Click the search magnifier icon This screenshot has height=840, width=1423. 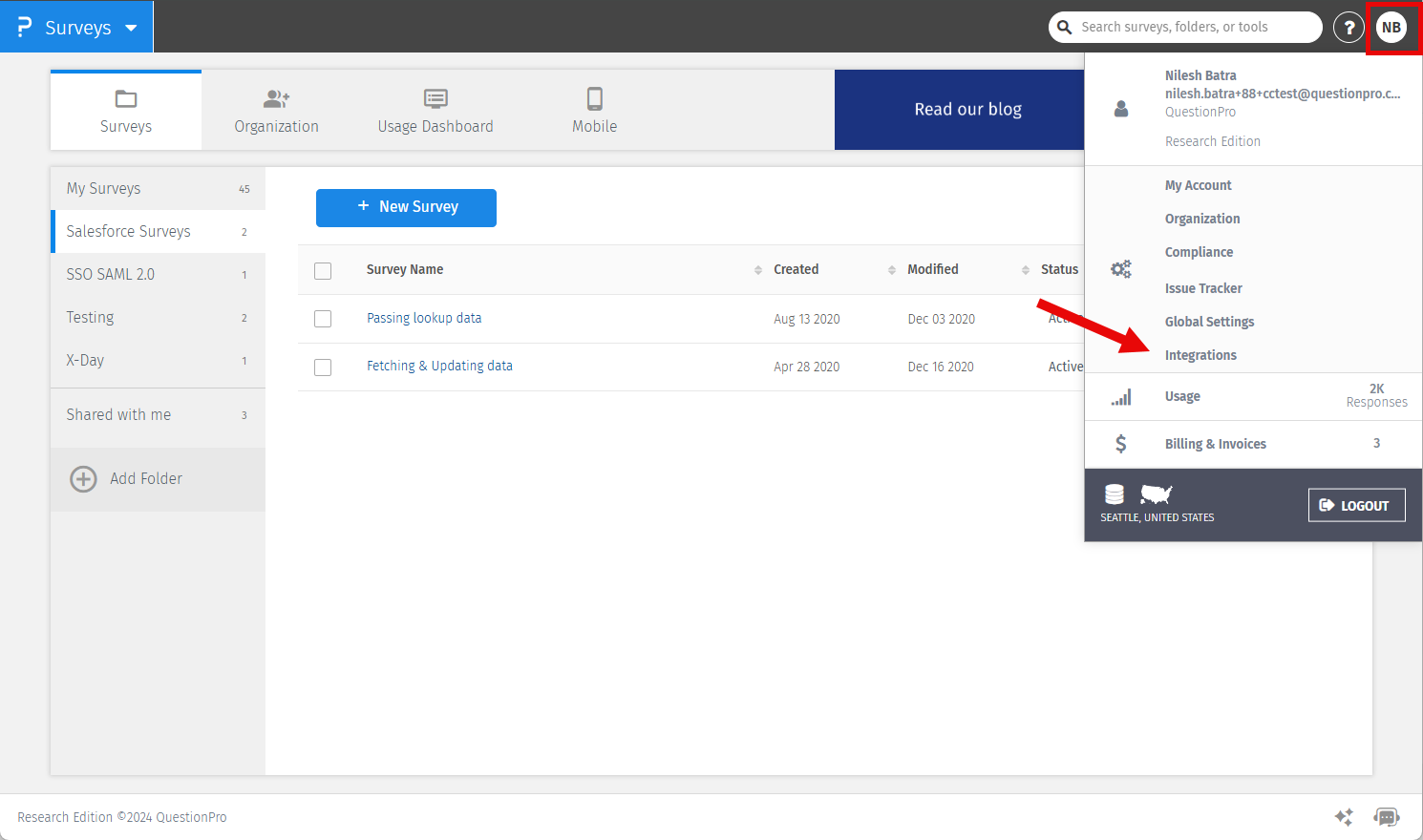tap(1064, 27)
